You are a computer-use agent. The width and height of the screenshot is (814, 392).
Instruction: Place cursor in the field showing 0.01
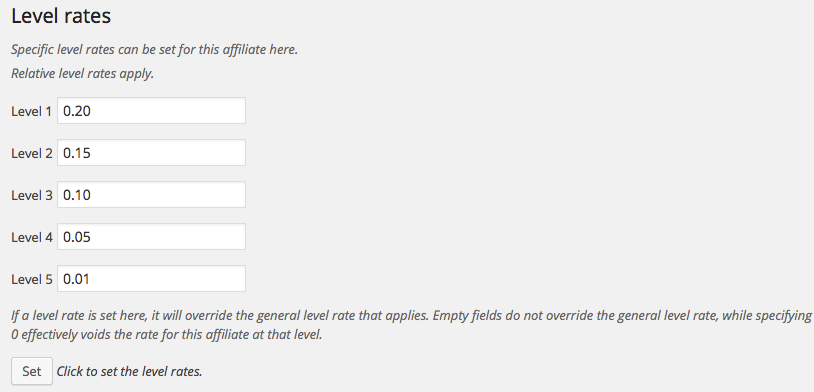[x=151, y=279]
